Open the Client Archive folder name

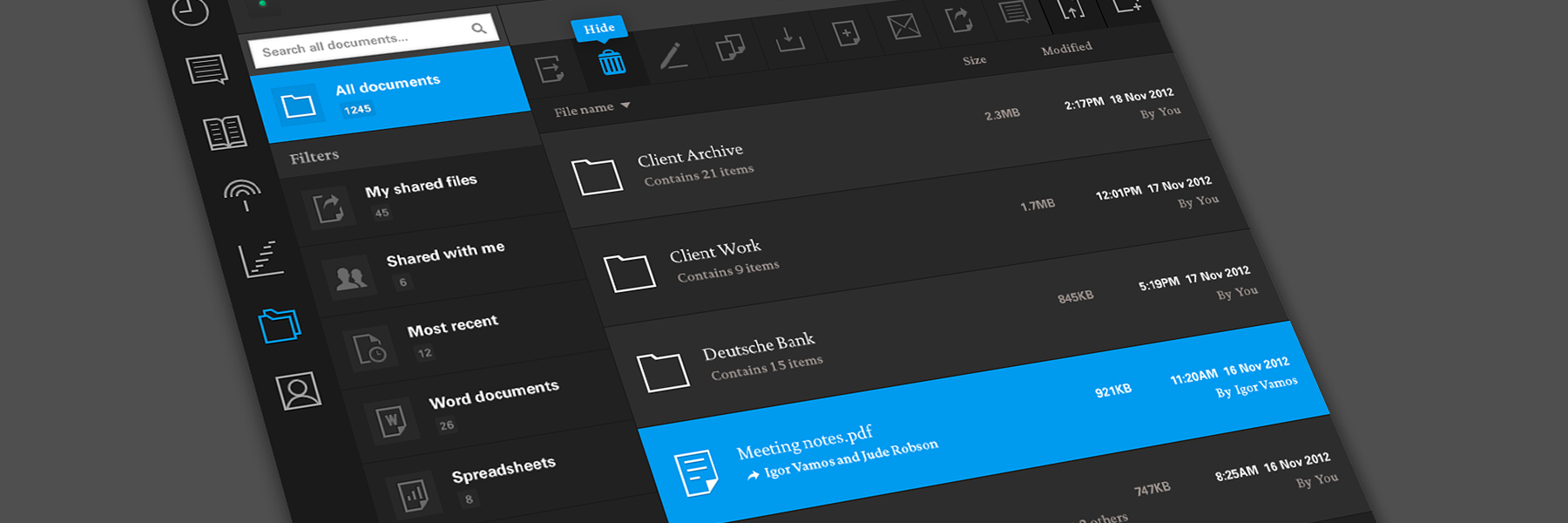(x=690, y=155)
